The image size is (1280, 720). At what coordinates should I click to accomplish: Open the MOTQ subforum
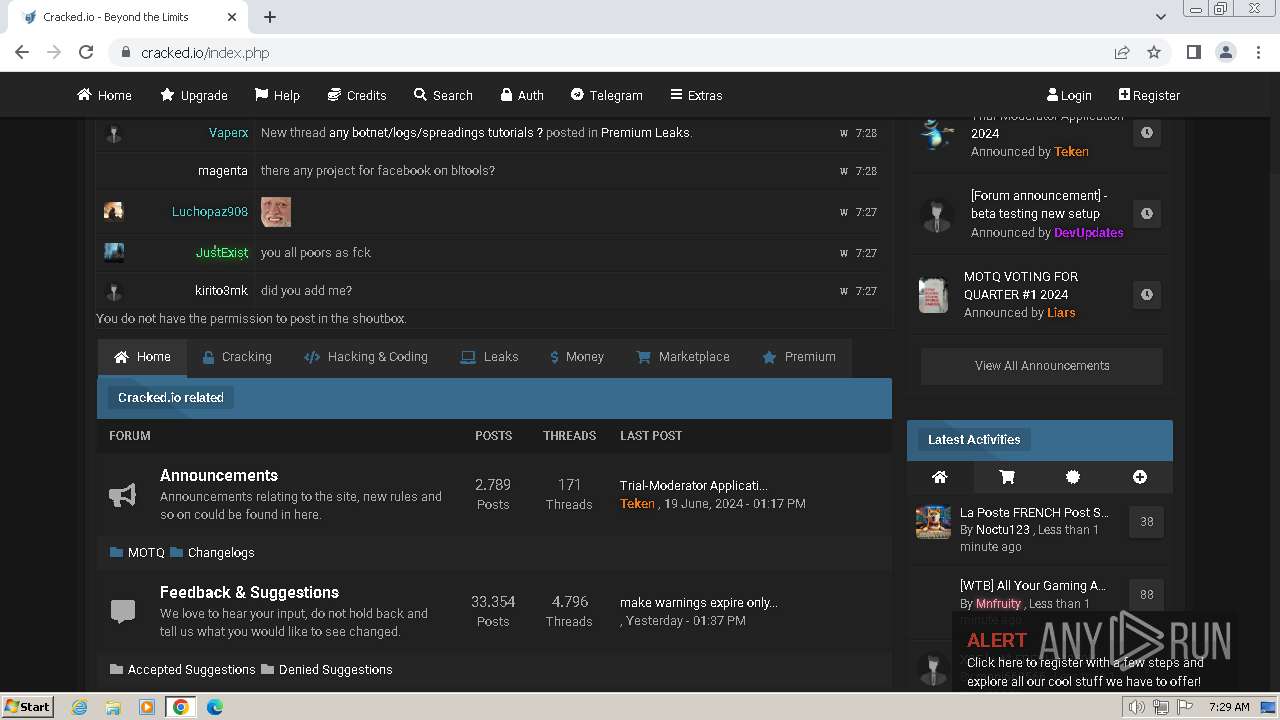pyautogui.click(x=146, y=552)
